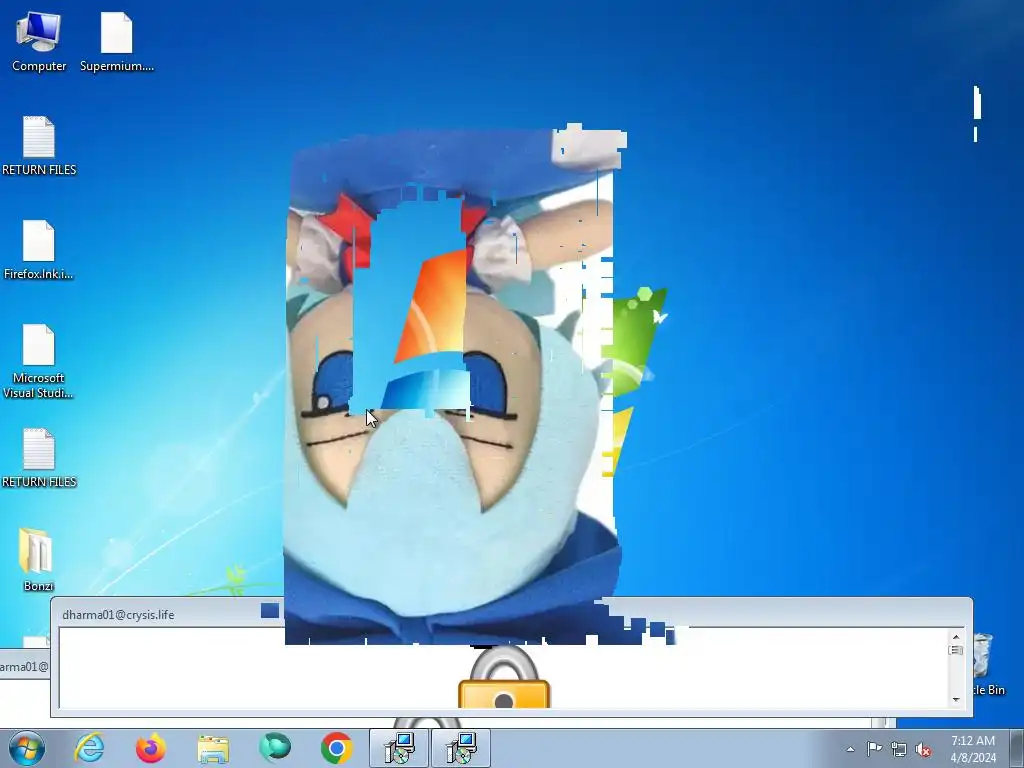Open the network tray icon
The height and width of the screenshot is (768, 1024).
pyautogui.click(x=899, y=750)
